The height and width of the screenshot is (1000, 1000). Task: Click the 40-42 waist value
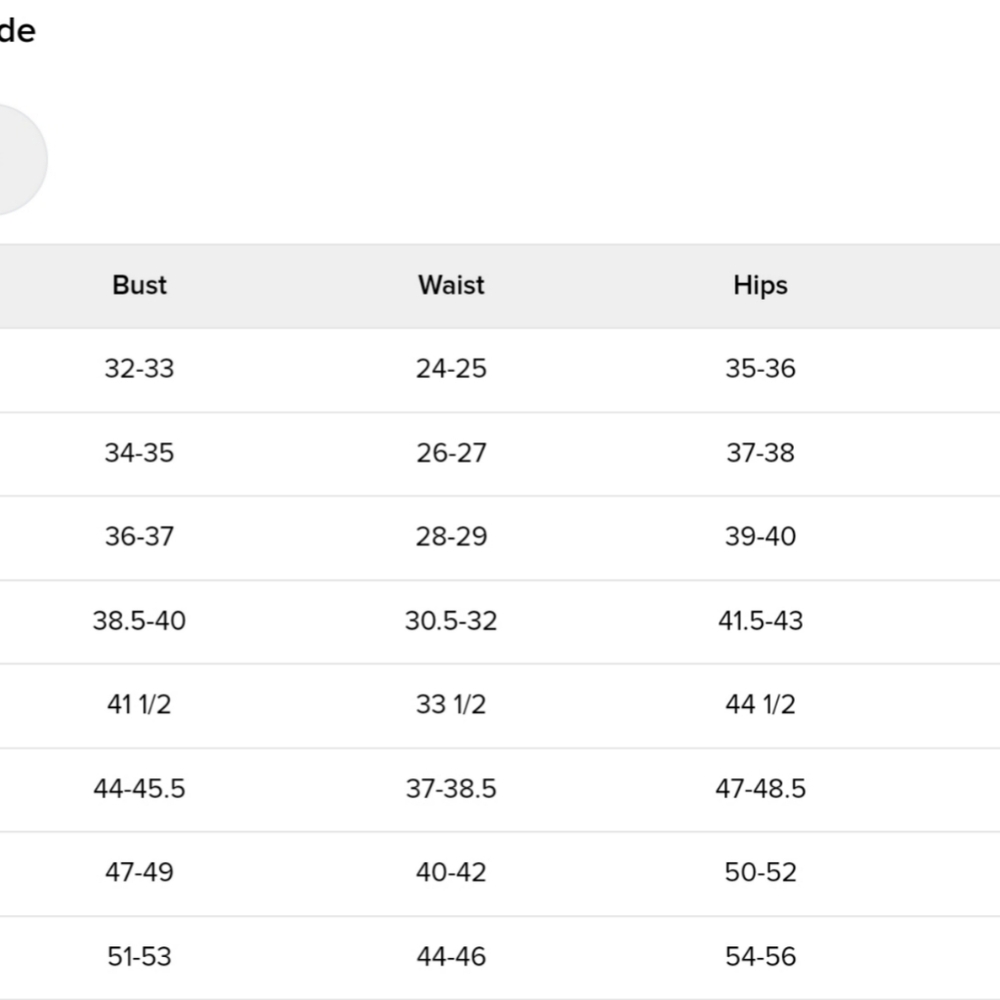(451, 872)
